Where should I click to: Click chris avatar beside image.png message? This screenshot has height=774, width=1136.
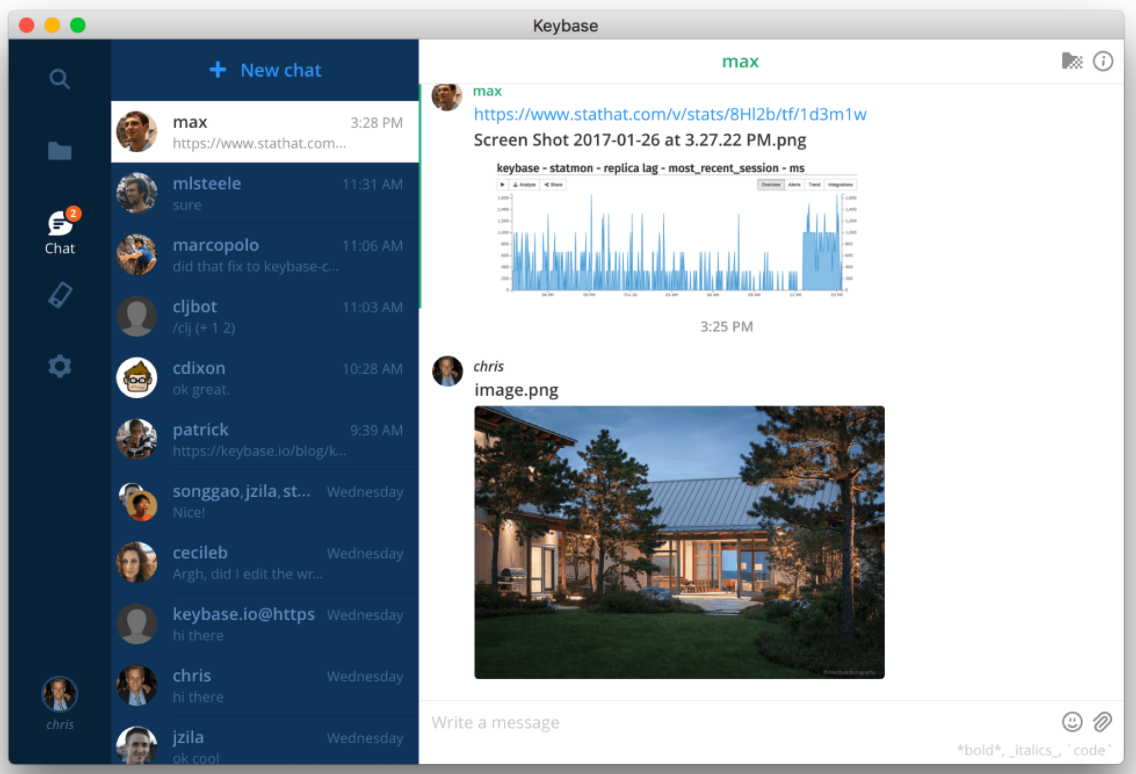(x=447, y=371)
